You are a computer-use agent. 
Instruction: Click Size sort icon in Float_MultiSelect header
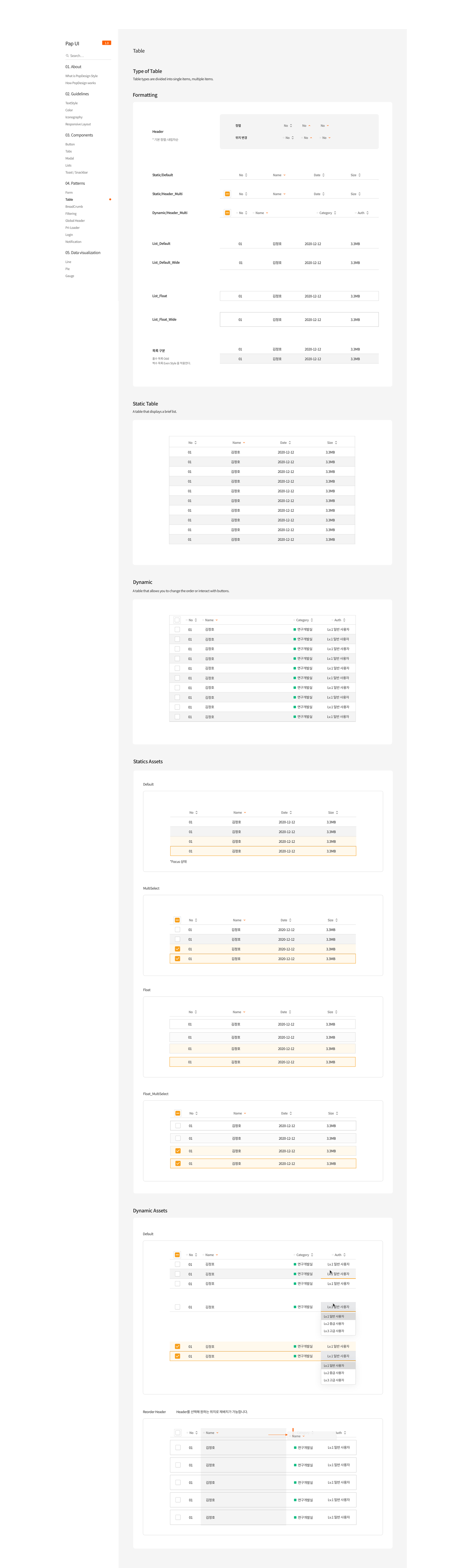click(x=337, y=1113)
